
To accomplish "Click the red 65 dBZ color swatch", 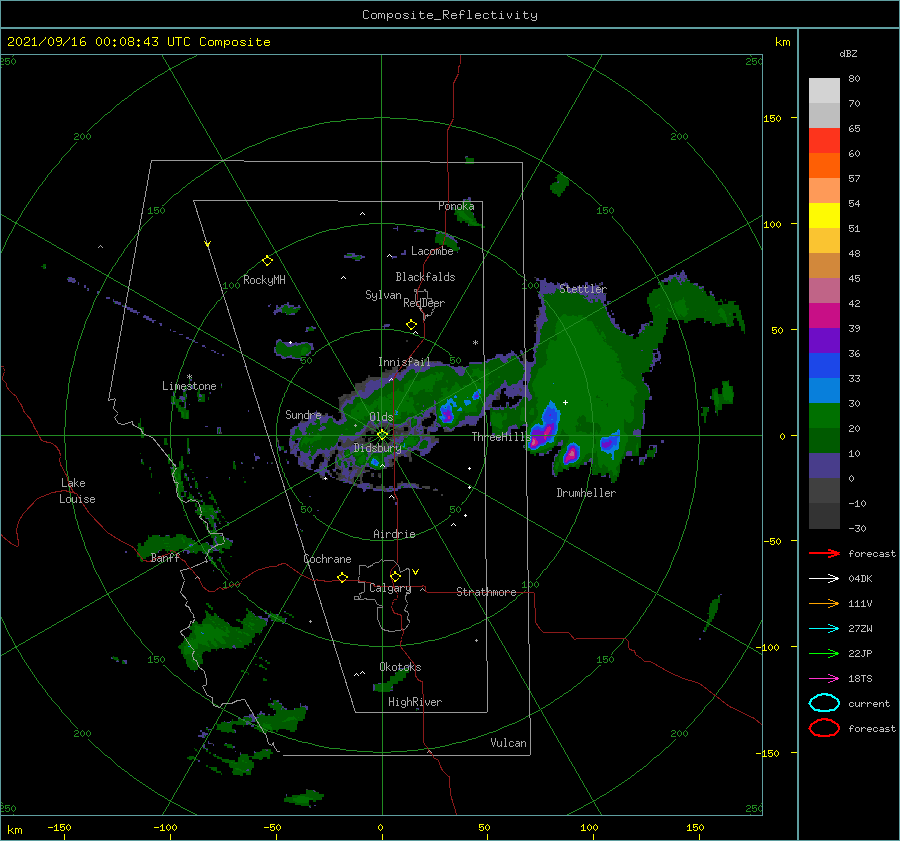I will pyautogui.click(x=824, y=141).
